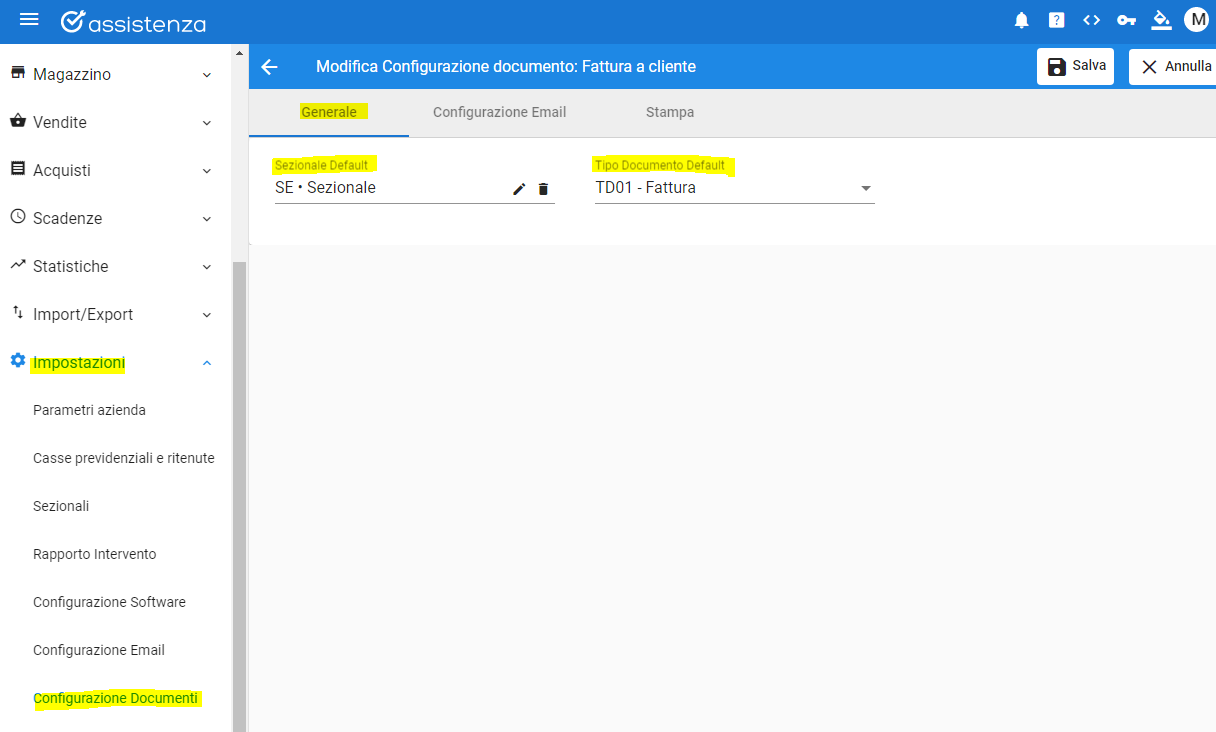Image resolution: width=1216 pixels, height=732 pixels.
Task: Switch to the Configurazione Email tab
Action: (499, 112)
